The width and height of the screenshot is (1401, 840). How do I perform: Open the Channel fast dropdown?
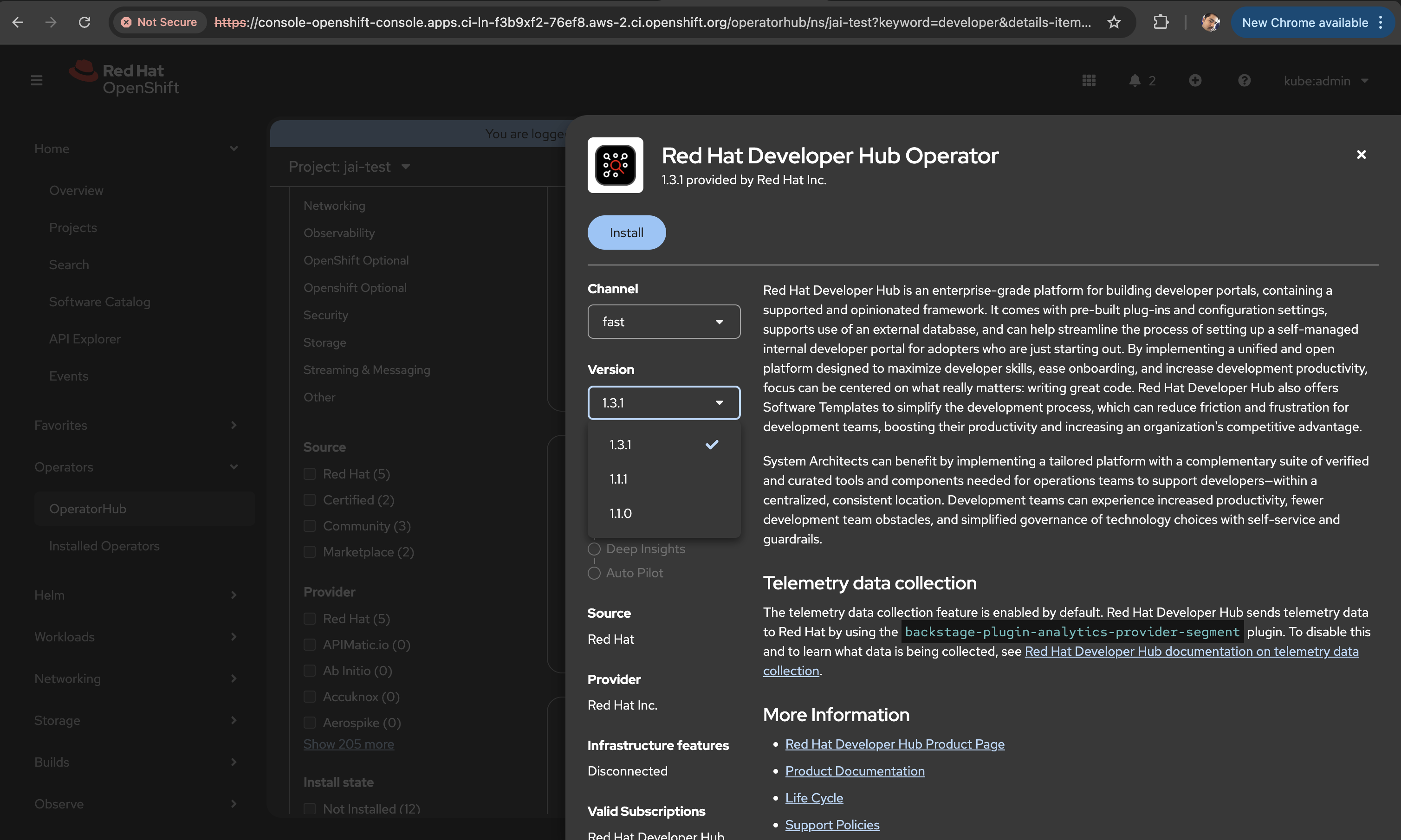[x=663, y=322]
